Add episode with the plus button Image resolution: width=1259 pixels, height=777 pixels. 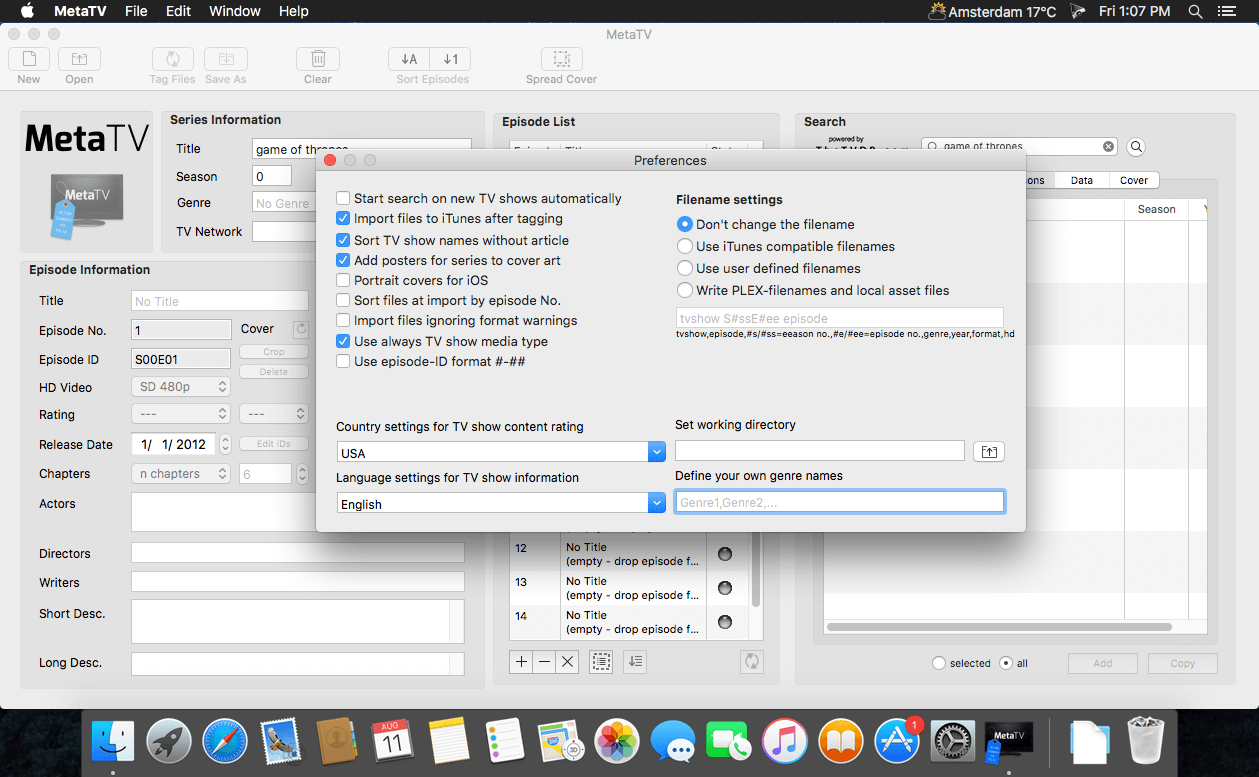[x=521, y=662]
